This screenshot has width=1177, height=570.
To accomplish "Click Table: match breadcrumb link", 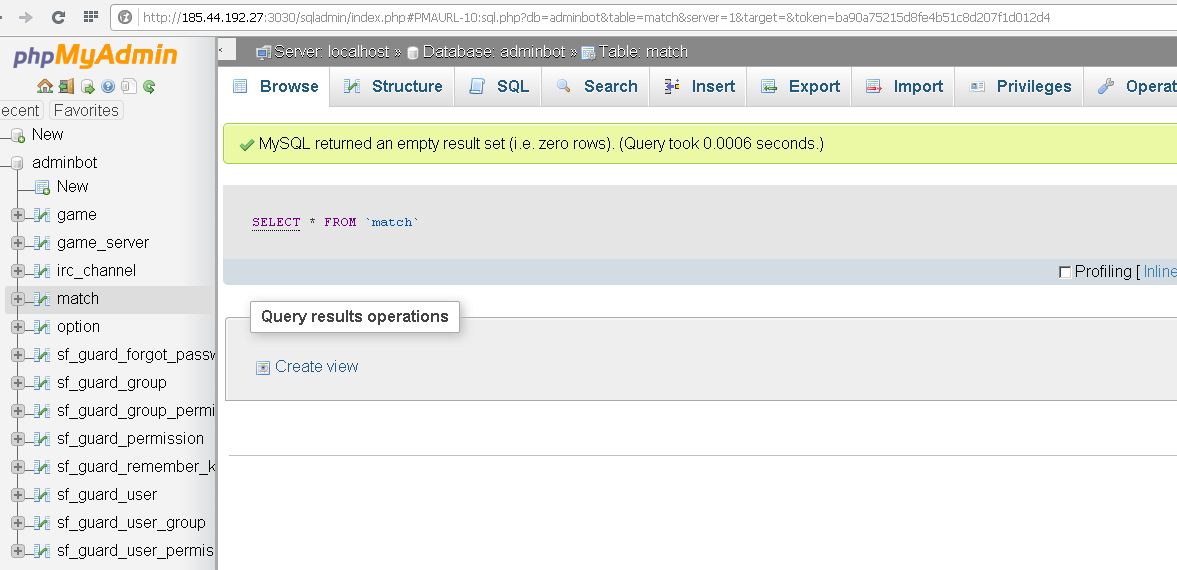I will point(643,52).
